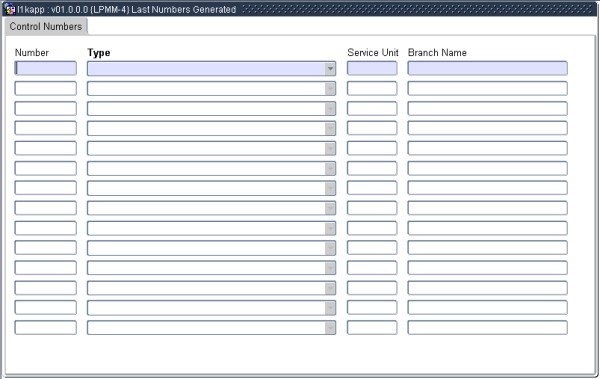600x379 pixels.
Task: Click the Branch Name field in third row
Action: (488, 108)
